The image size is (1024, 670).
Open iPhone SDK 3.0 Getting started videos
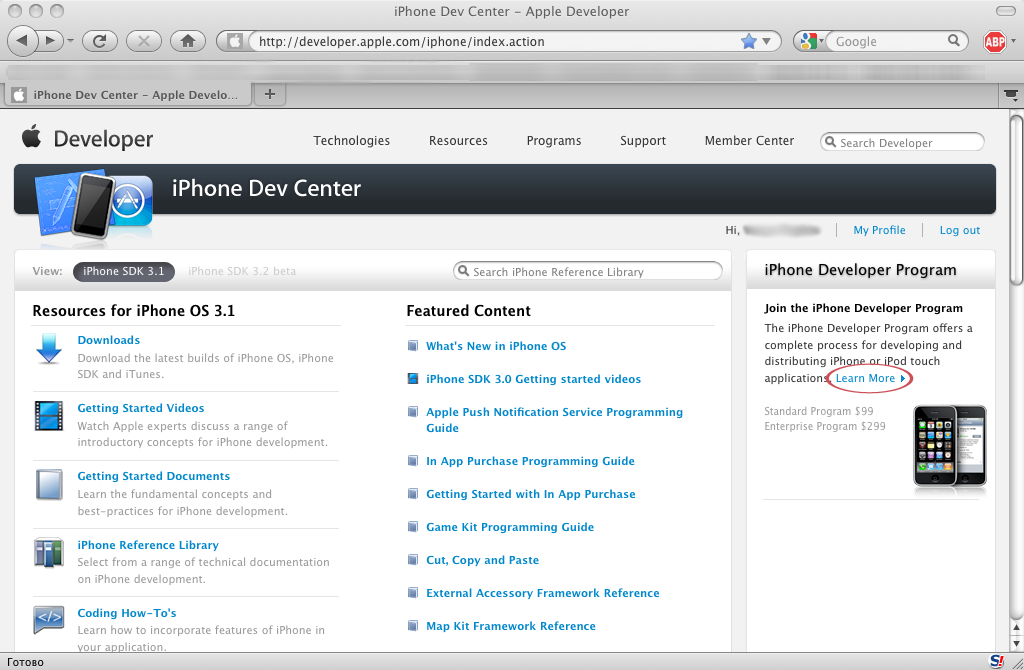[x=533, y=379]
